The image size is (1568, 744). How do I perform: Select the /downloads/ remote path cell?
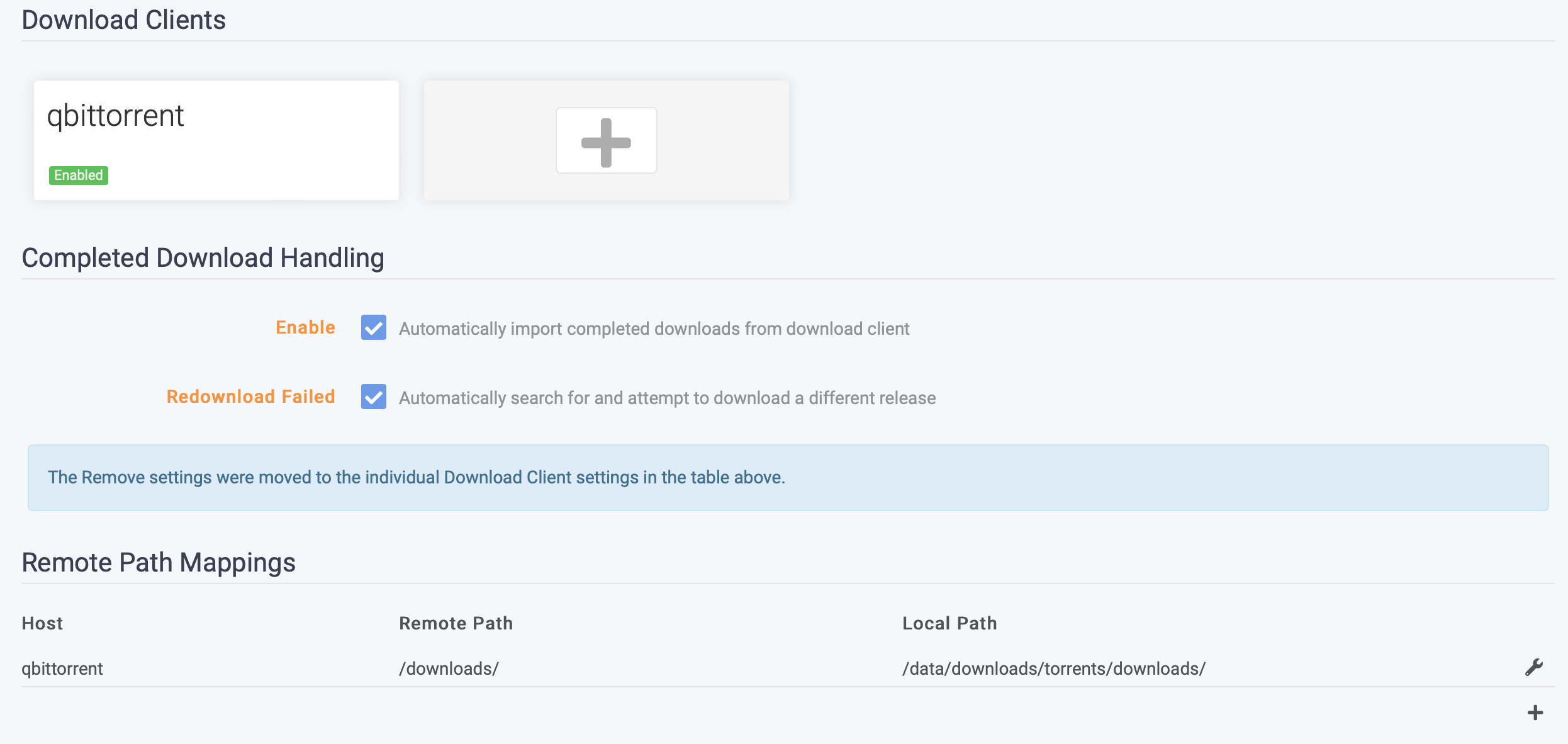point(449,668)
